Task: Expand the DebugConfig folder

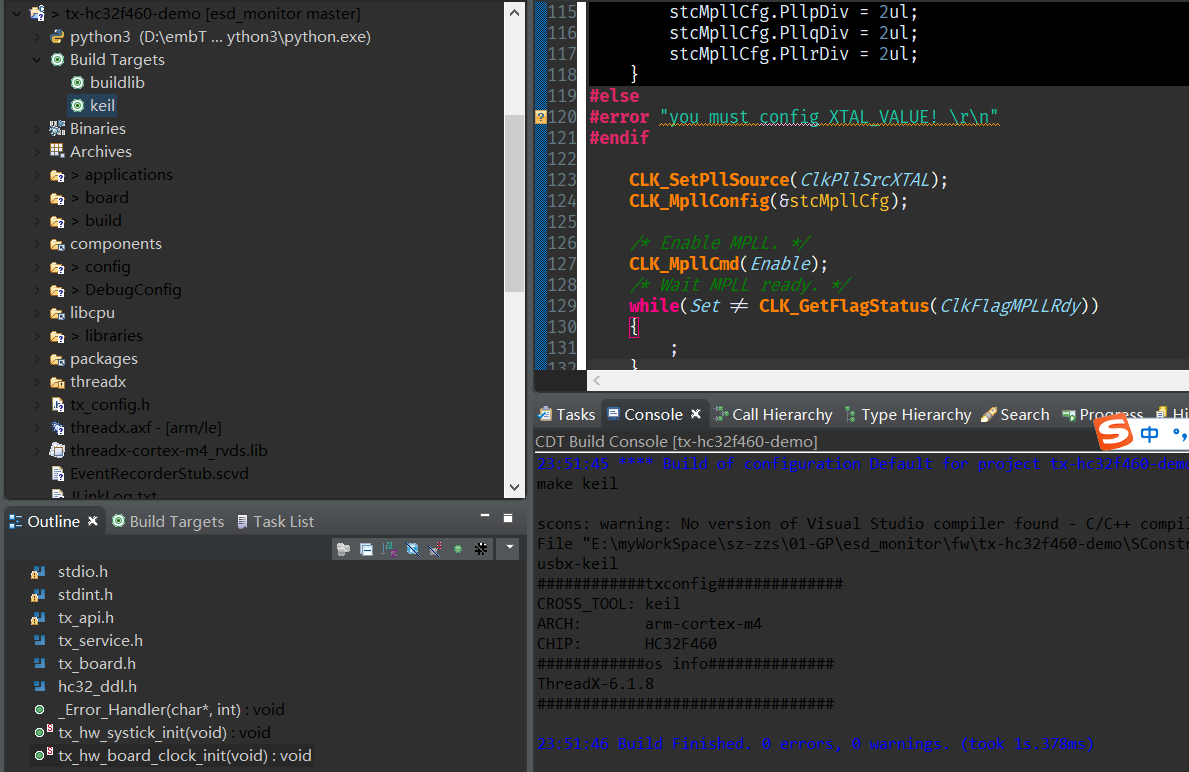Action: click(x=36, y=290)
